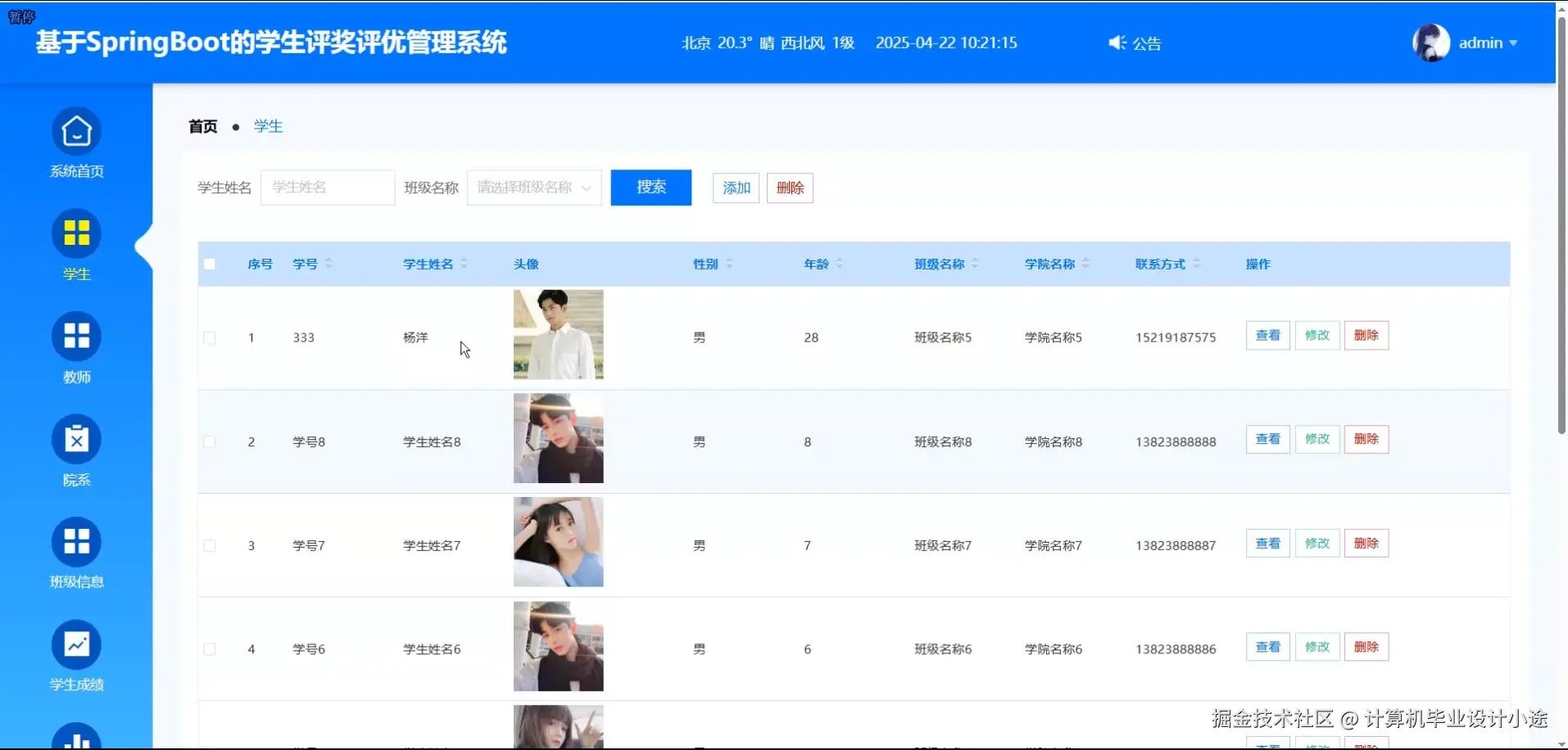This screenshot has width=1568, height=750.
Task: Click 删除 for 学生姓名7
Action: coord(1366,544)
